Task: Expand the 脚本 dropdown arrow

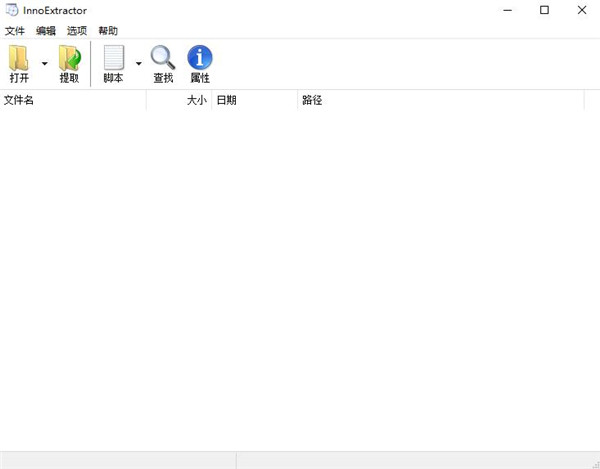Action: pos(139,64)
